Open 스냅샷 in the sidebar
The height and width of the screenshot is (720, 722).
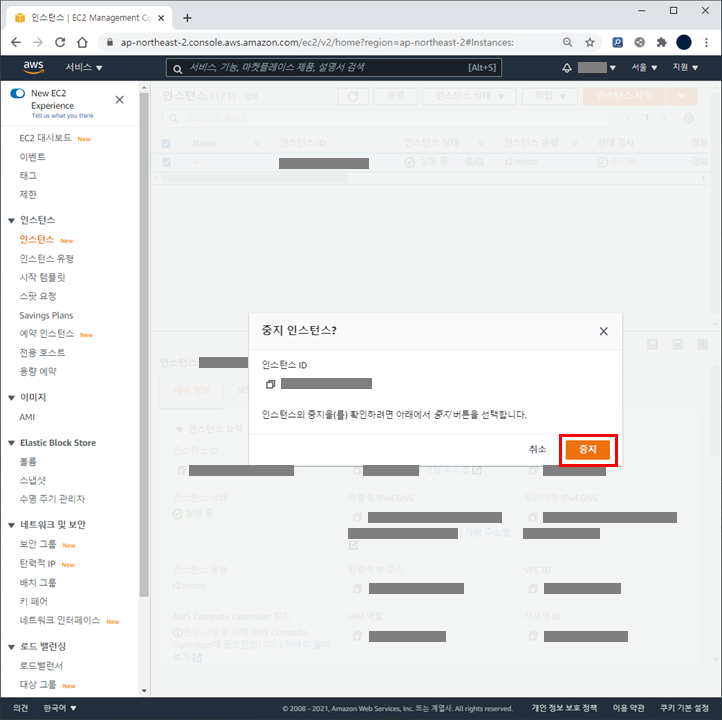click(33, 480)
